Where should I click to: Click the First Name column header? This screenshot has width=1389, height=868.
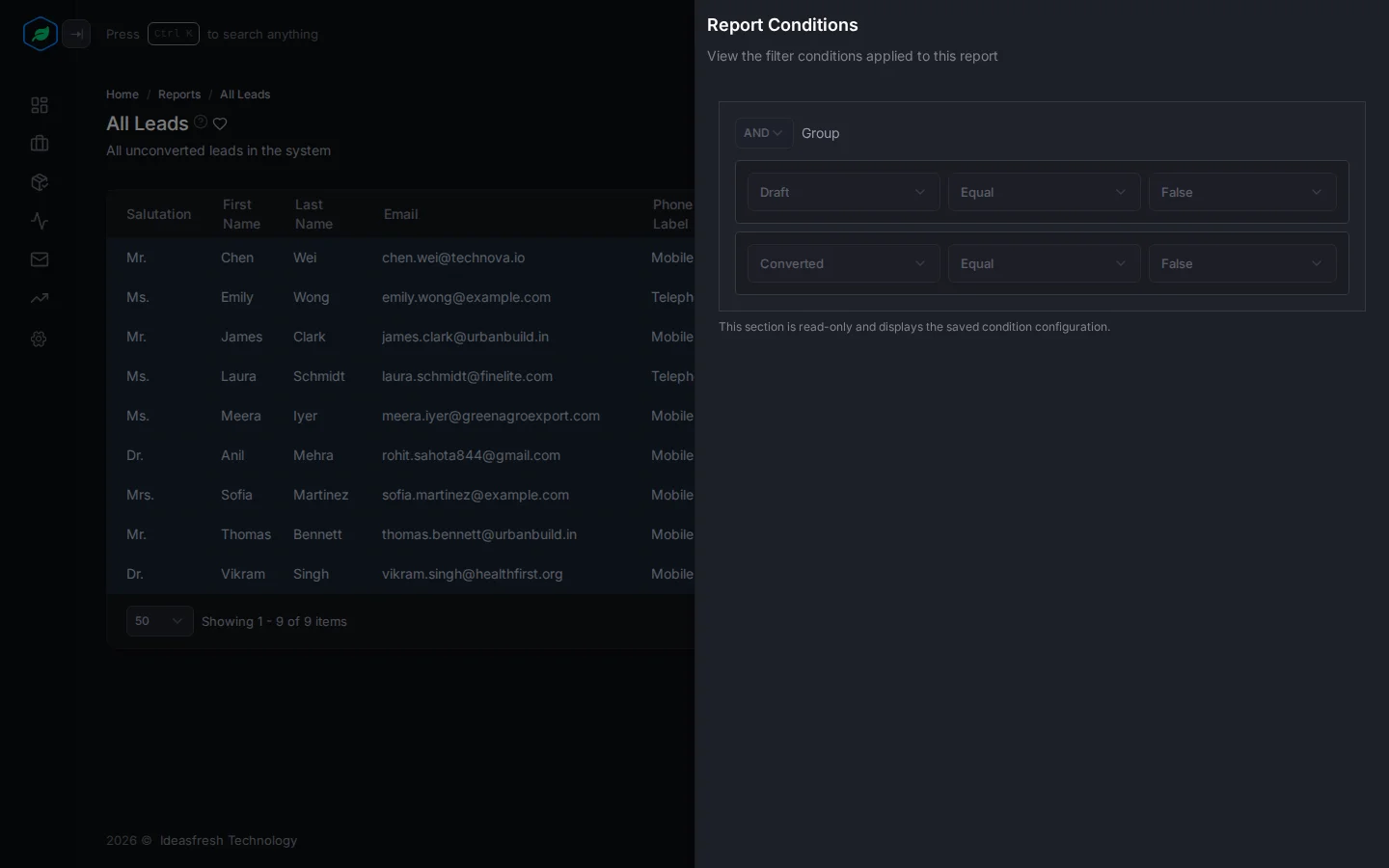pyautogui.click(x=242, y=214)
